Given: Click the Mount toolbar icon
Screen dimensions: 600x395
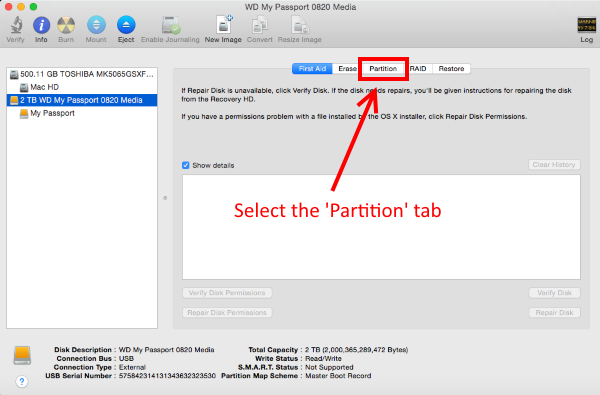Looking at the screenshot, I should point(96,25).
